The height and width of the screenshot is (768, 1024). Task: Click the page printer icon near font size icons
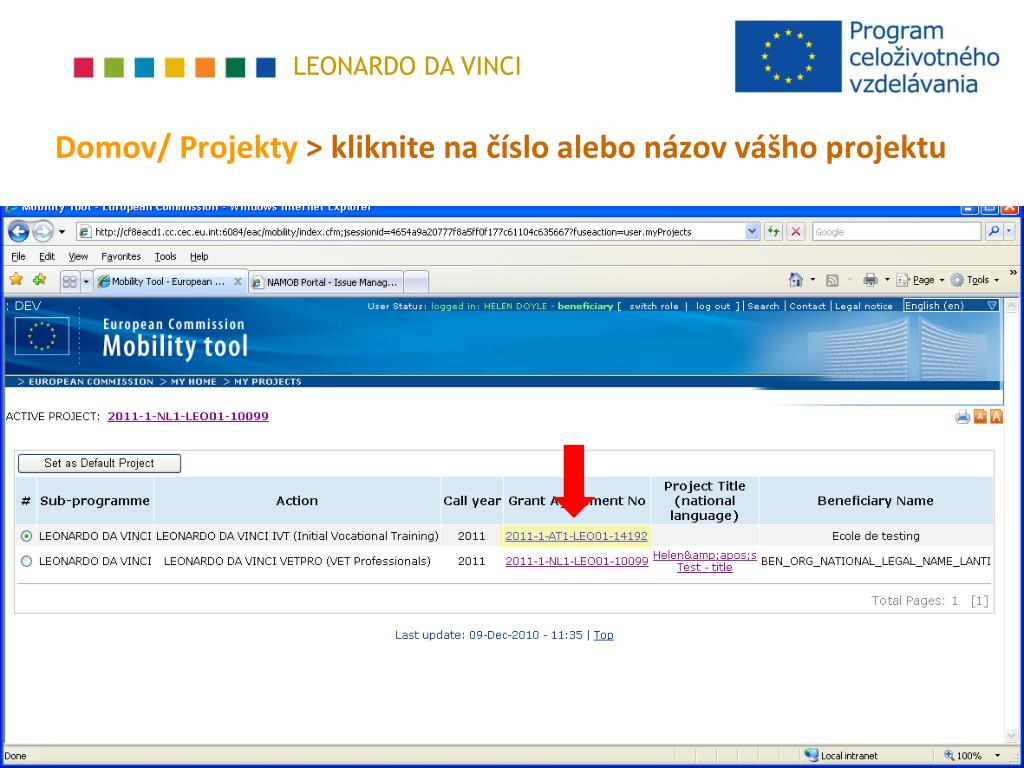963,417
